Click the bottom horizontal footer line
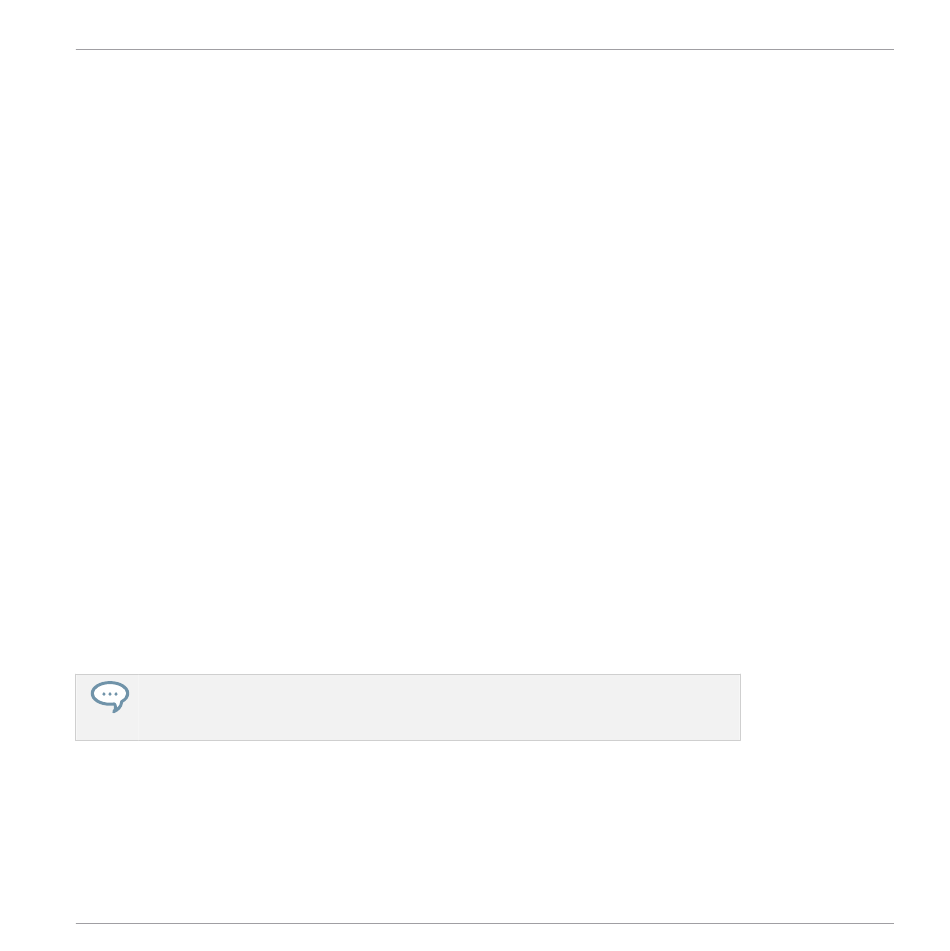 tap(485, 924)
